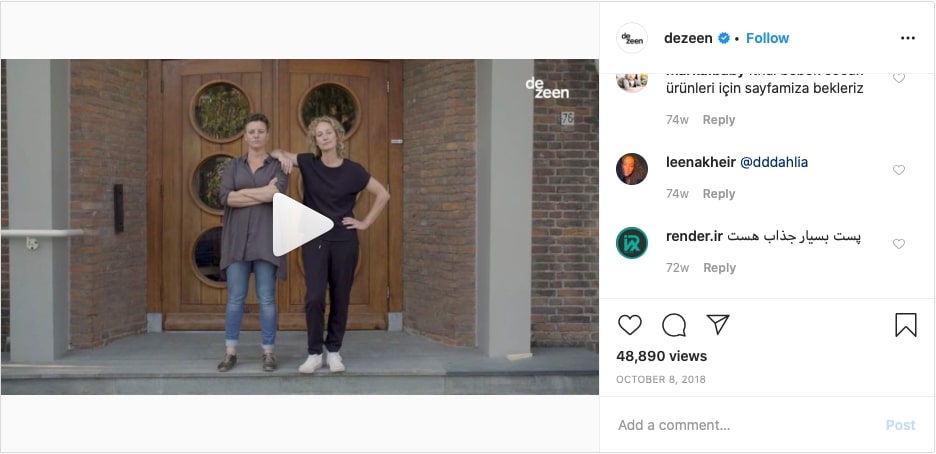Reply to the sayfamiza bekleriz comment
This screenshot has height=454, width=936.
point(719,120)
